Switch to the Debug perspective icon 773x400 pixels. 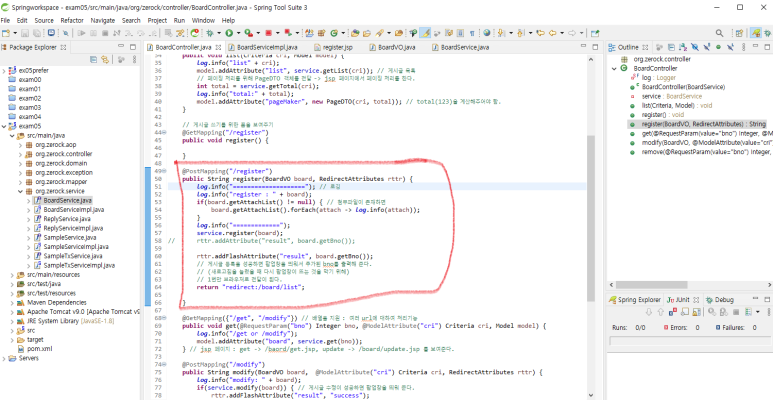tap(769, 33)
